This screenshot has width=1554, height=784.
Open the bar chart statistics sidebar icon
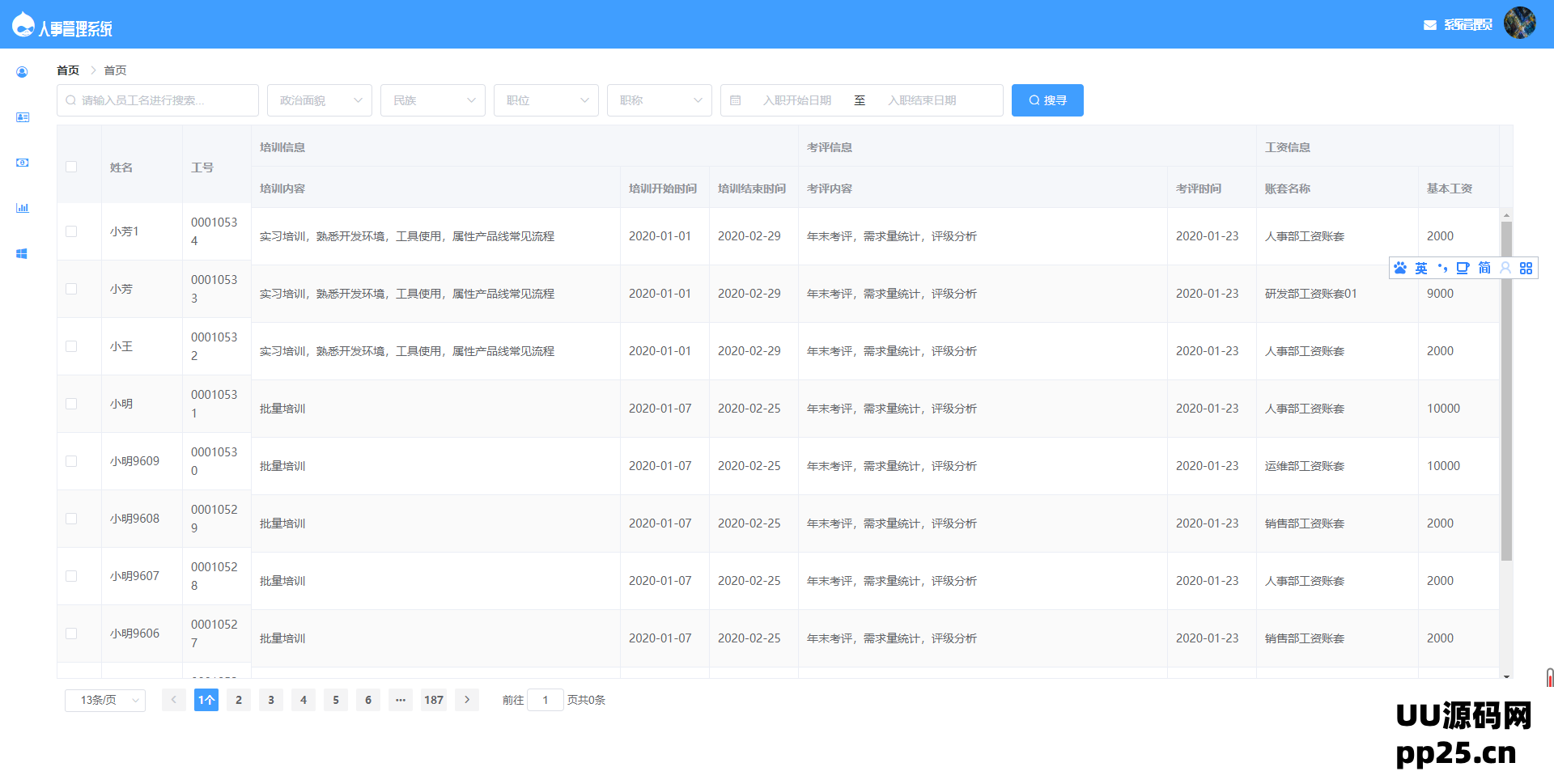pos(22,208)
